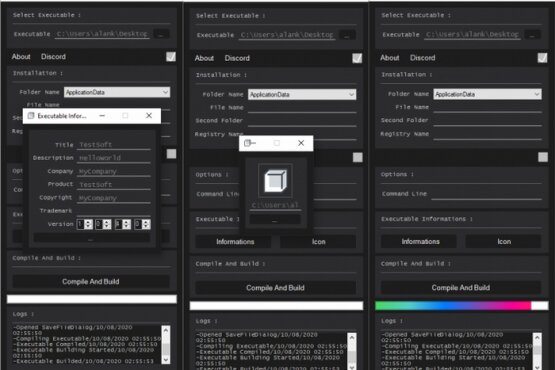The height and width of the screenshot is (370, 555).
Task: Click the Title field containing TestSoft
Action: click(x=114, y=145)
